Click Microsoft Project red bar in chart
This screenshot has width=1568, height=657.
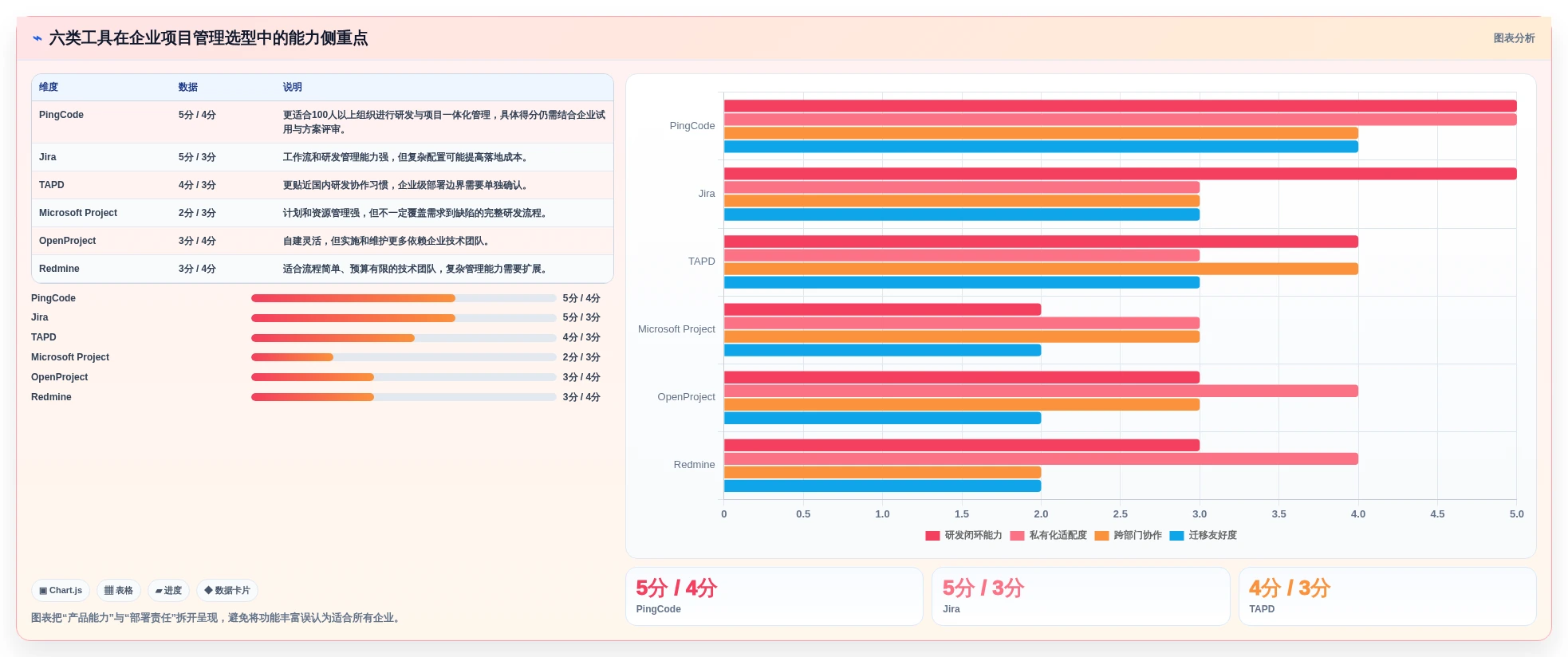point(882,309)
